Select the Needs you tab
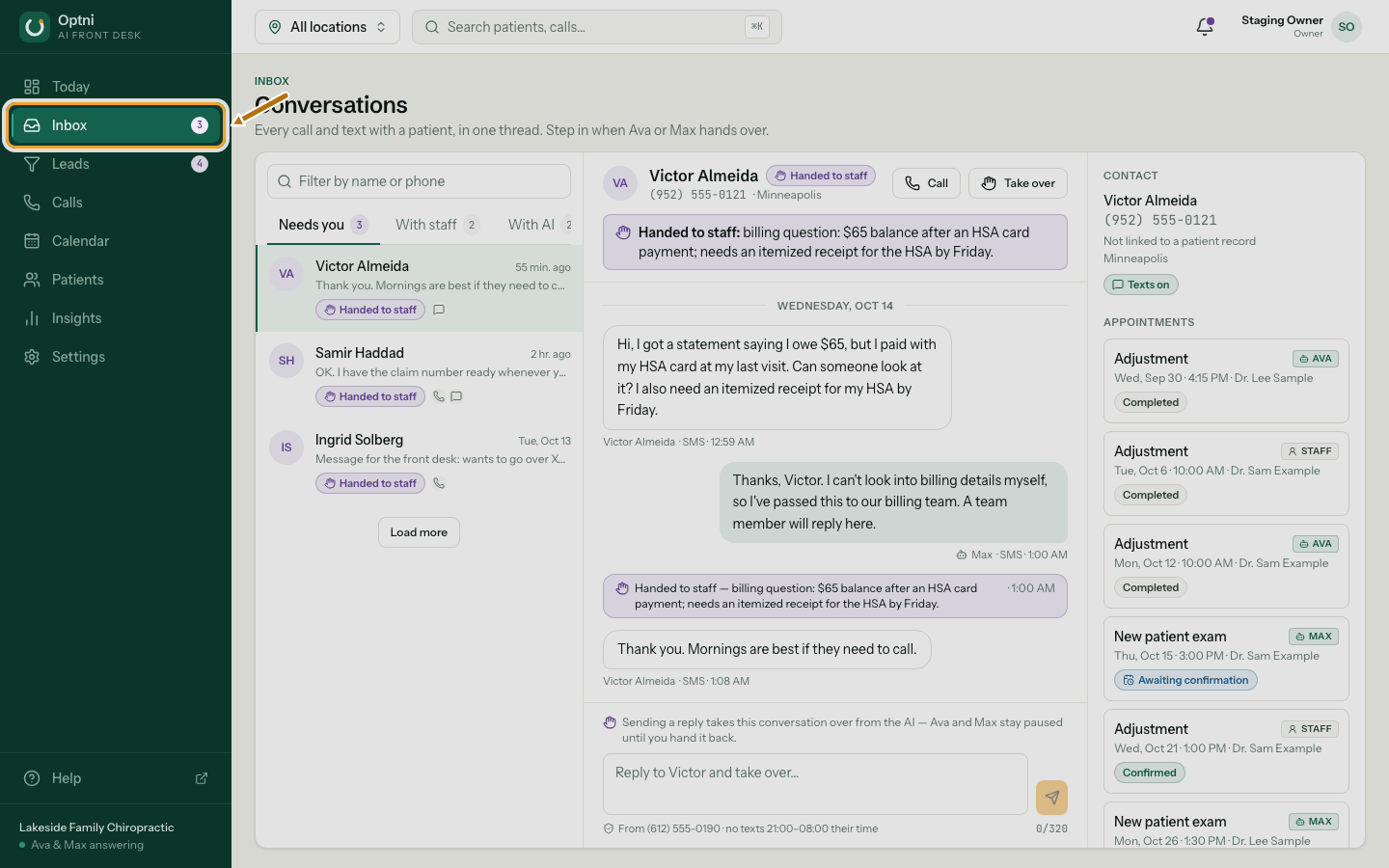The height and width of the screenshot is (868, 1389). [x=323, y=225]
